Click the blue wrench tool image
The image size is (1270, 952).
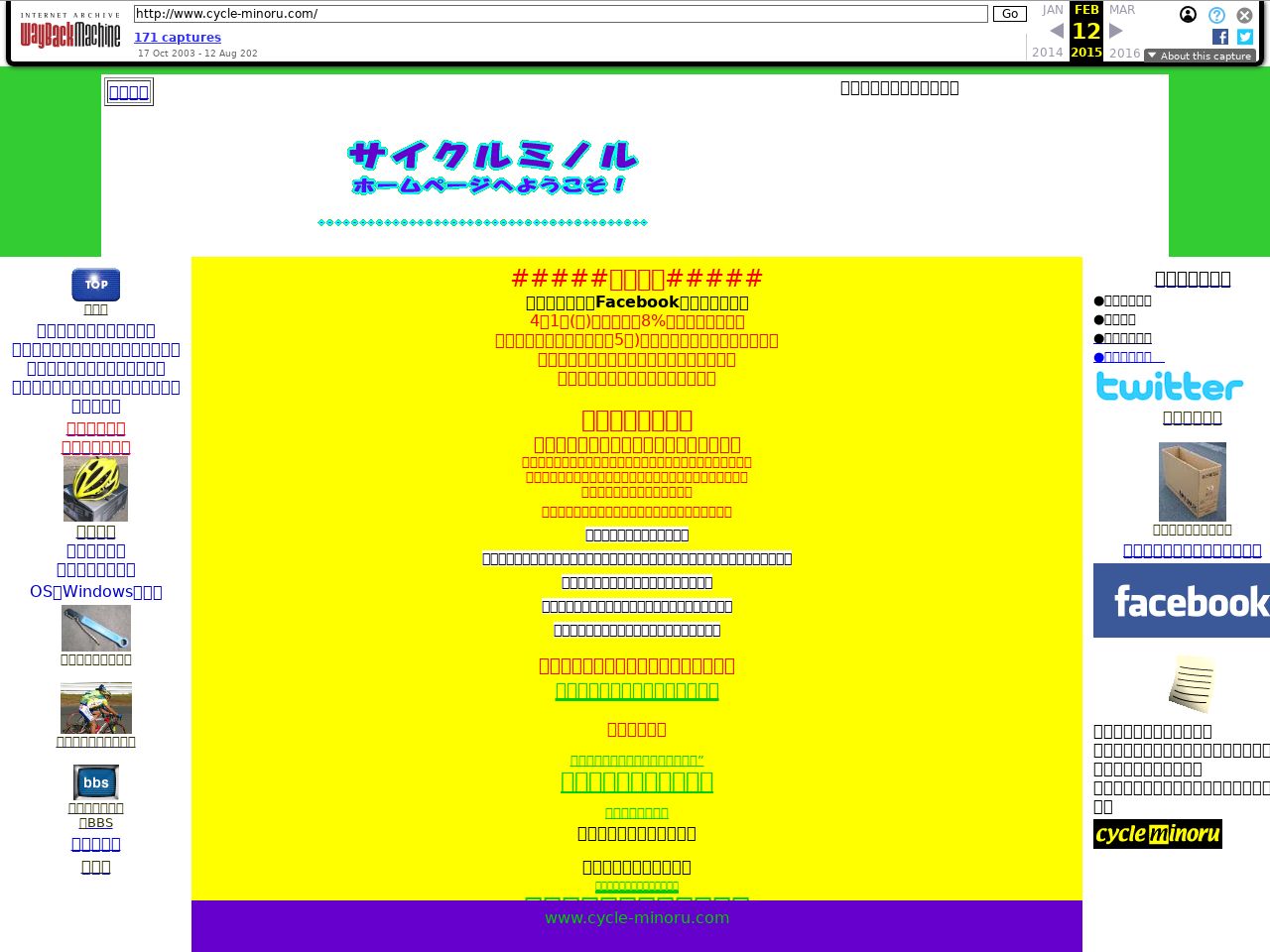tap(95, 628)
